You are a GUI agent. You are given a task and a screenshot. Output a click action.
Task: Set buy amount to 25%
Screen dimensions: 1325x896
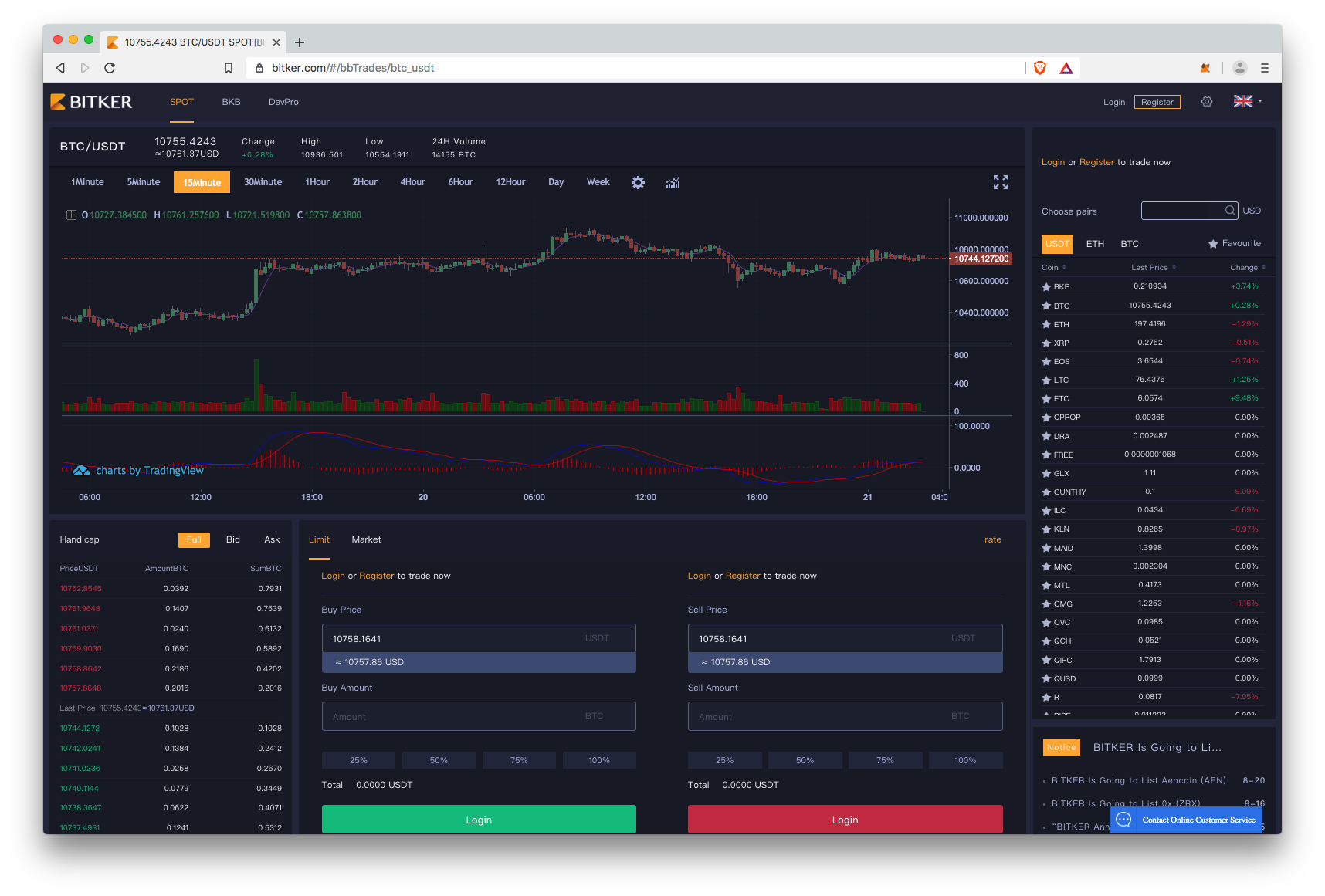358,760
